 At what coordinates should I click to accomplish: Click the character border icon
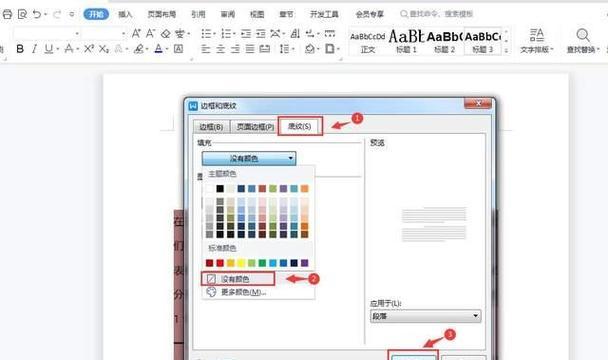point(178,49)
